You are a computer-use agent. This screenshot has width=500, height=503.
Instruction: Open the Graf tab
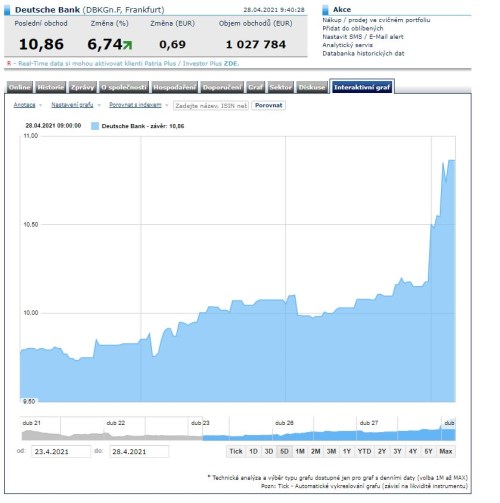tap(255, 87)
